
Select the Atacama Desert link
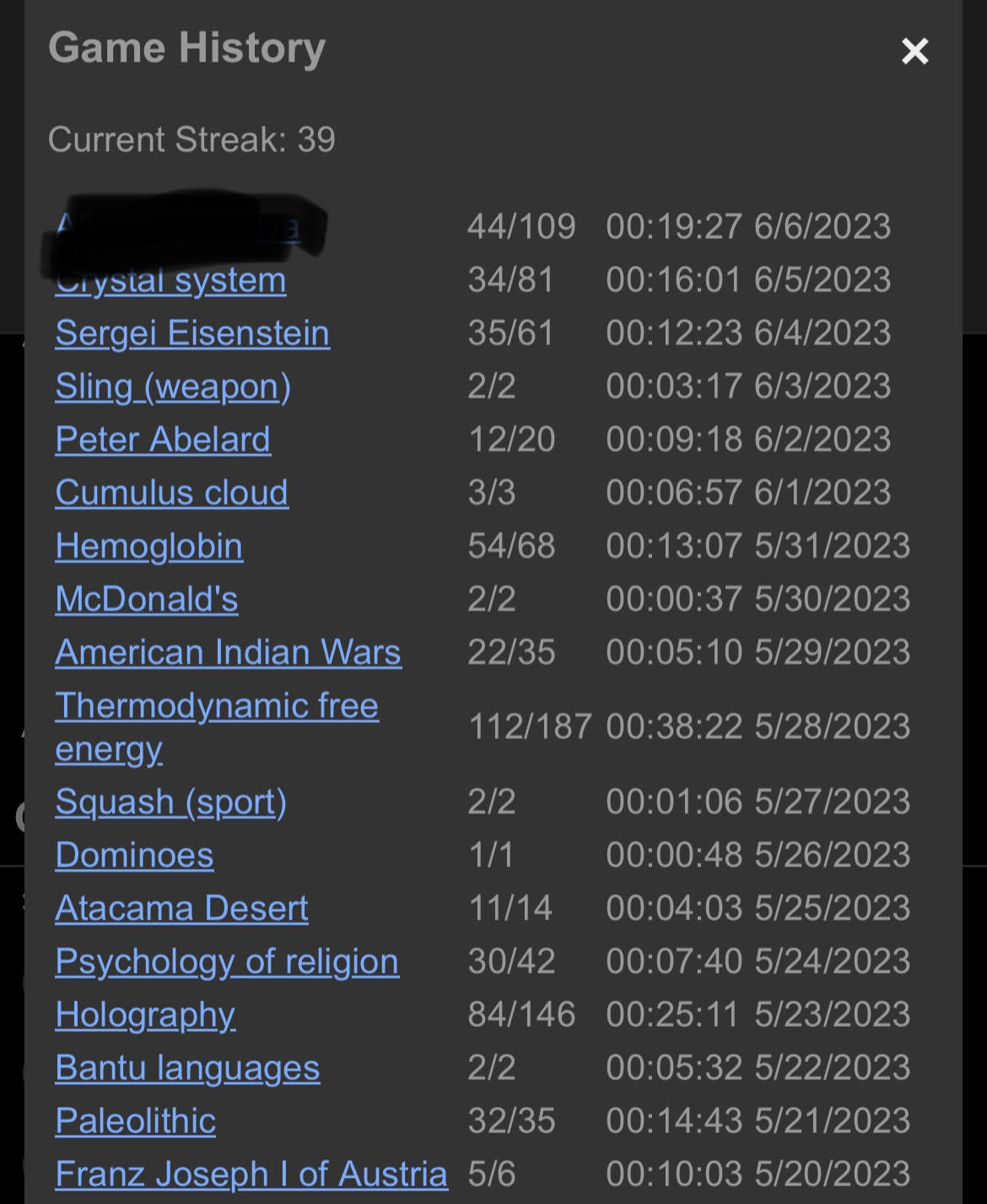(181, 909)
